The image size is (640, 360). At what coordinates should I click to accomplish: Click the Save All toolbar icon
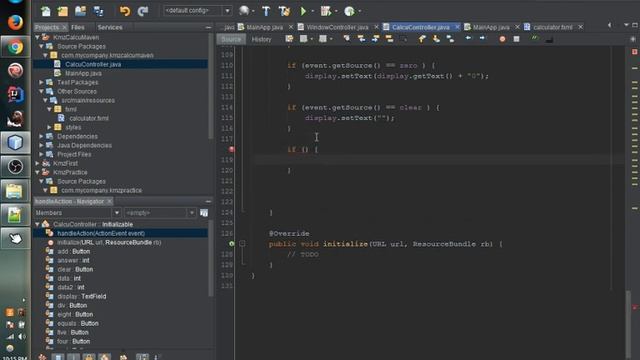98,11
